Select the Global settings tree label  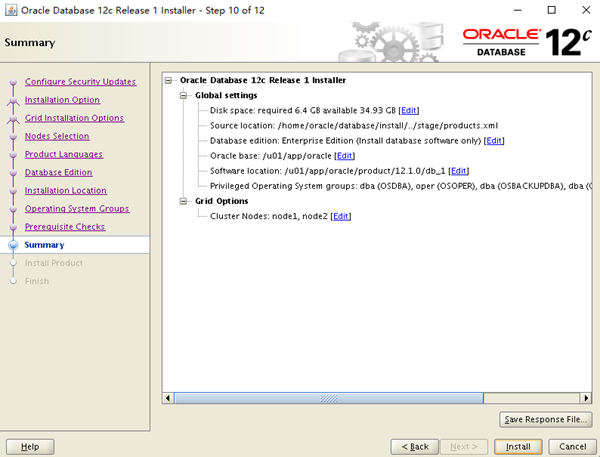(226, 95)
